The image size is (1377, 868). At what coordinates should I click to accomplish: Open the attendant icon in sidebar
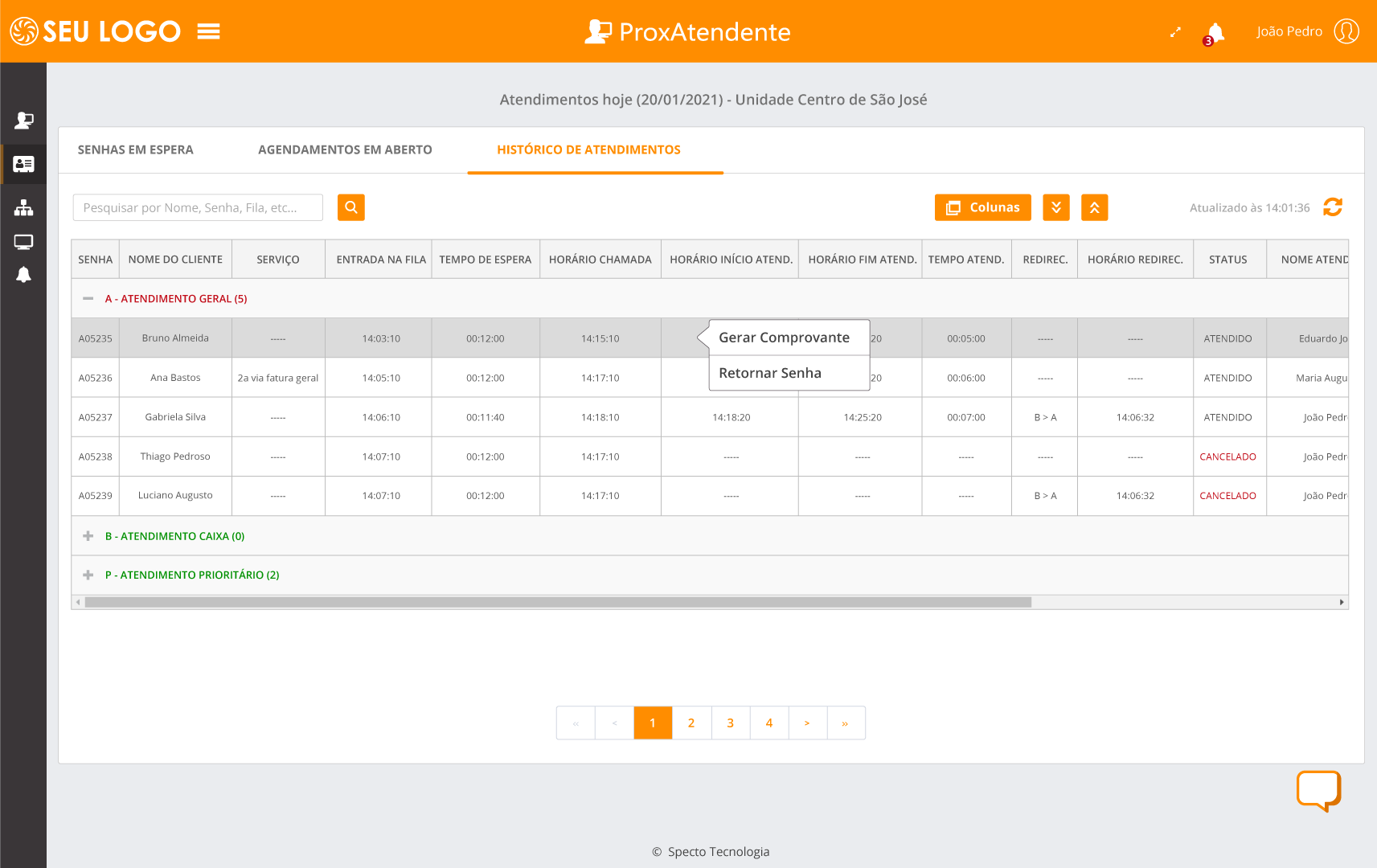[x=23, y=121]
